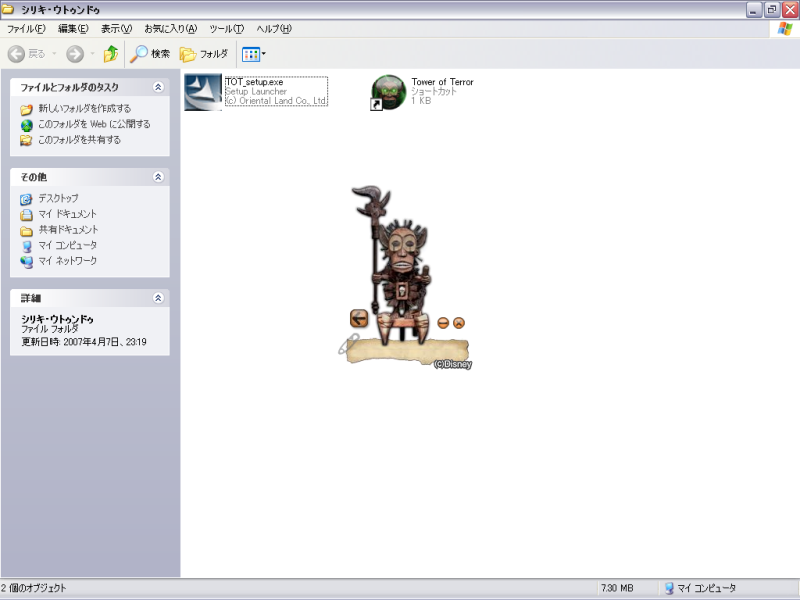Screen dimensions: 800x600
Task: Click the Setup Launcher description text
Action: tap(256, 91)
